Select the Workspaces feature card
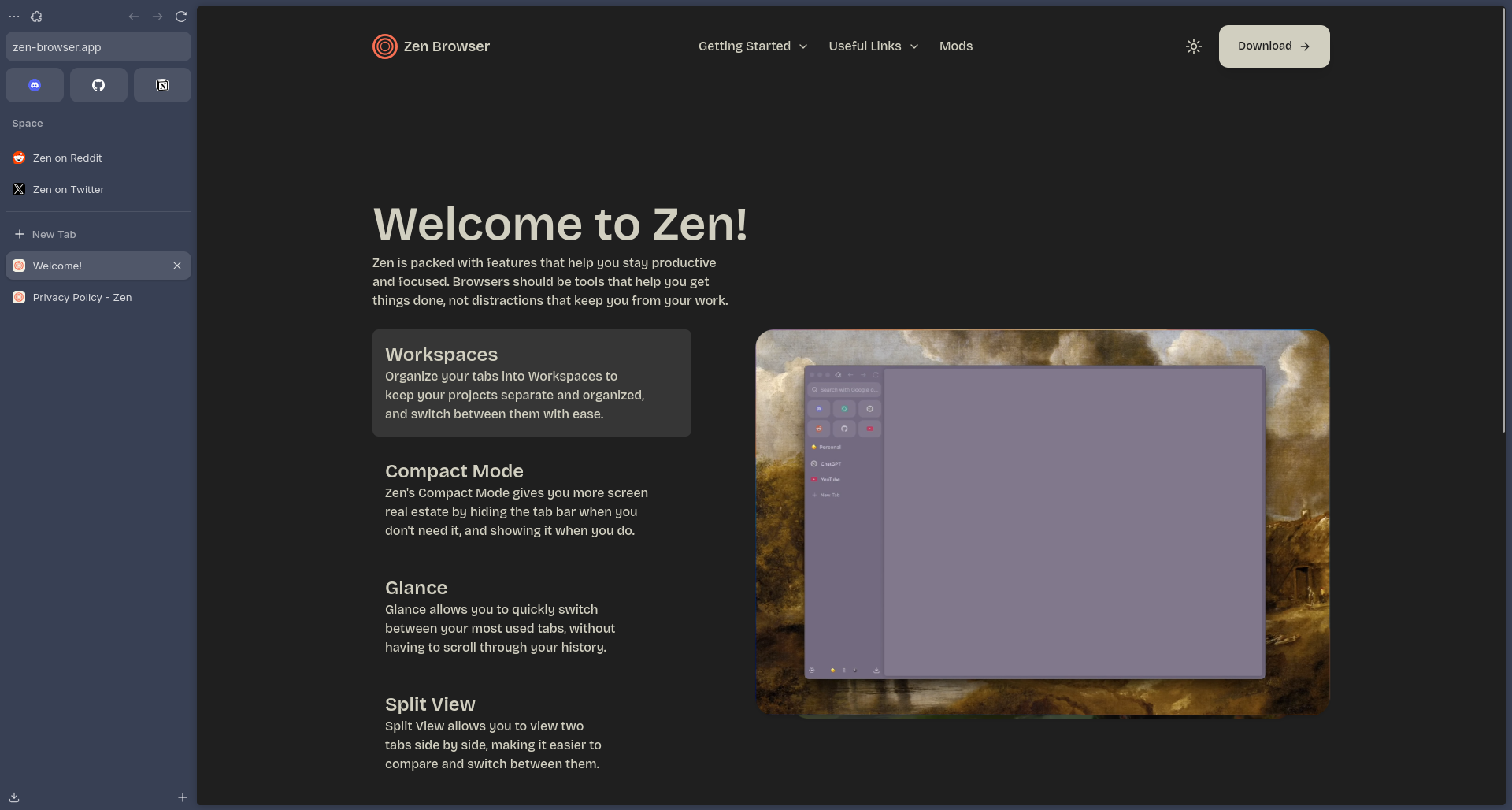The height and width of the screenshot is (810, 1512). pyautogui.click(x=532, y=383)
